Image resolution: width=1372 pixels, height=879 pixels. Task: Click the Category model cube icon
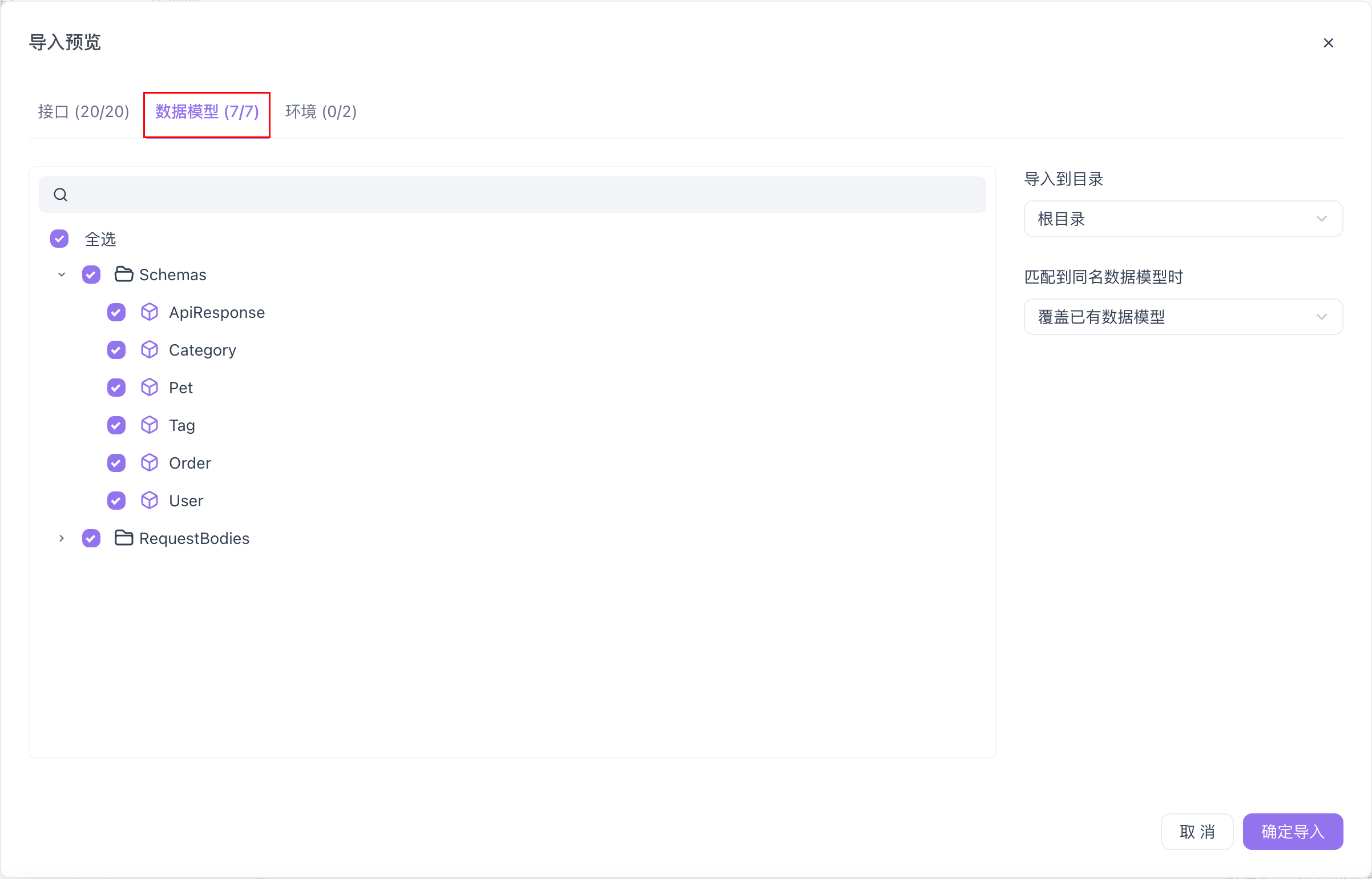tap(150, 350)
